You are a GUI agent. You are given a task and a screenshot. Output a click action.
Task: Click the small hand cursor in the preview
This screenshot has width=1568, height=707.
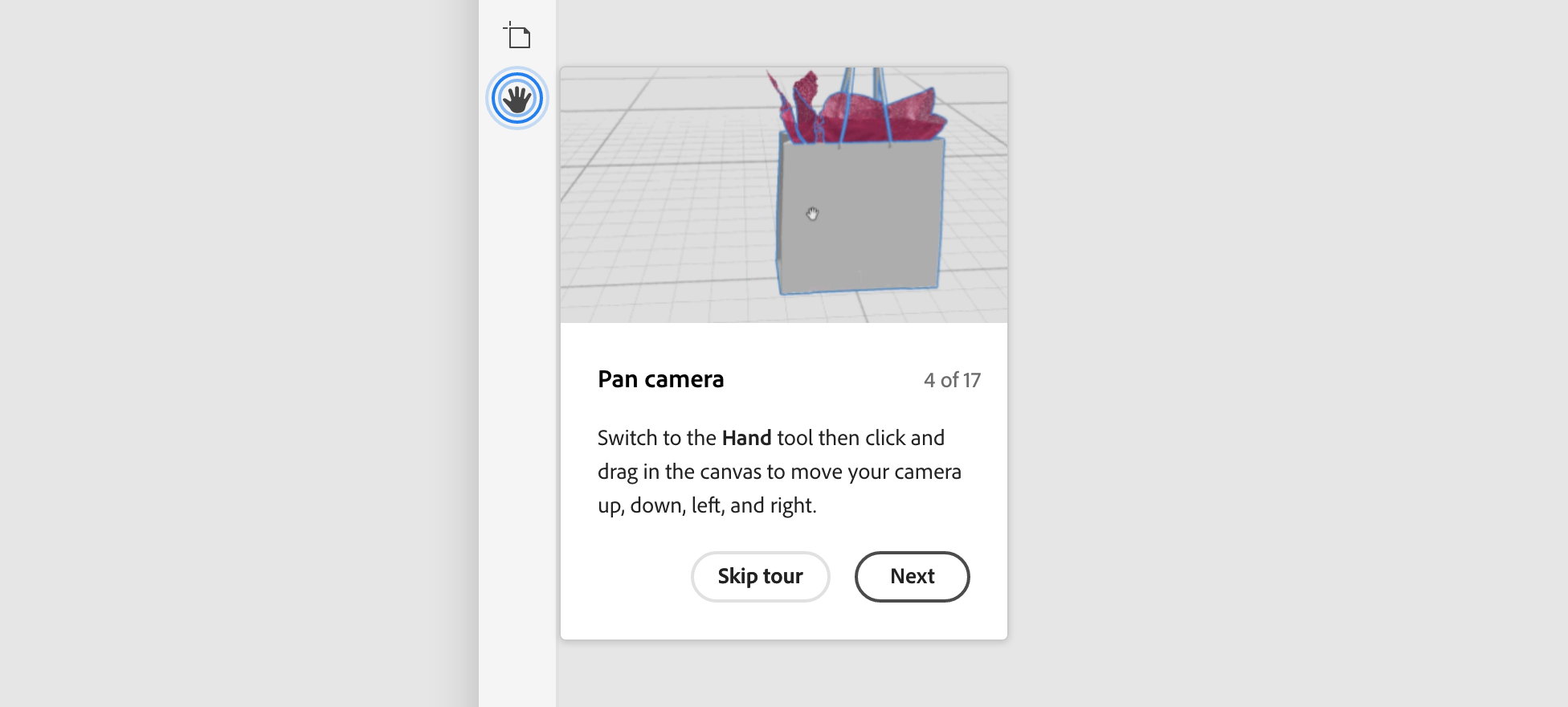coord(812,214)
